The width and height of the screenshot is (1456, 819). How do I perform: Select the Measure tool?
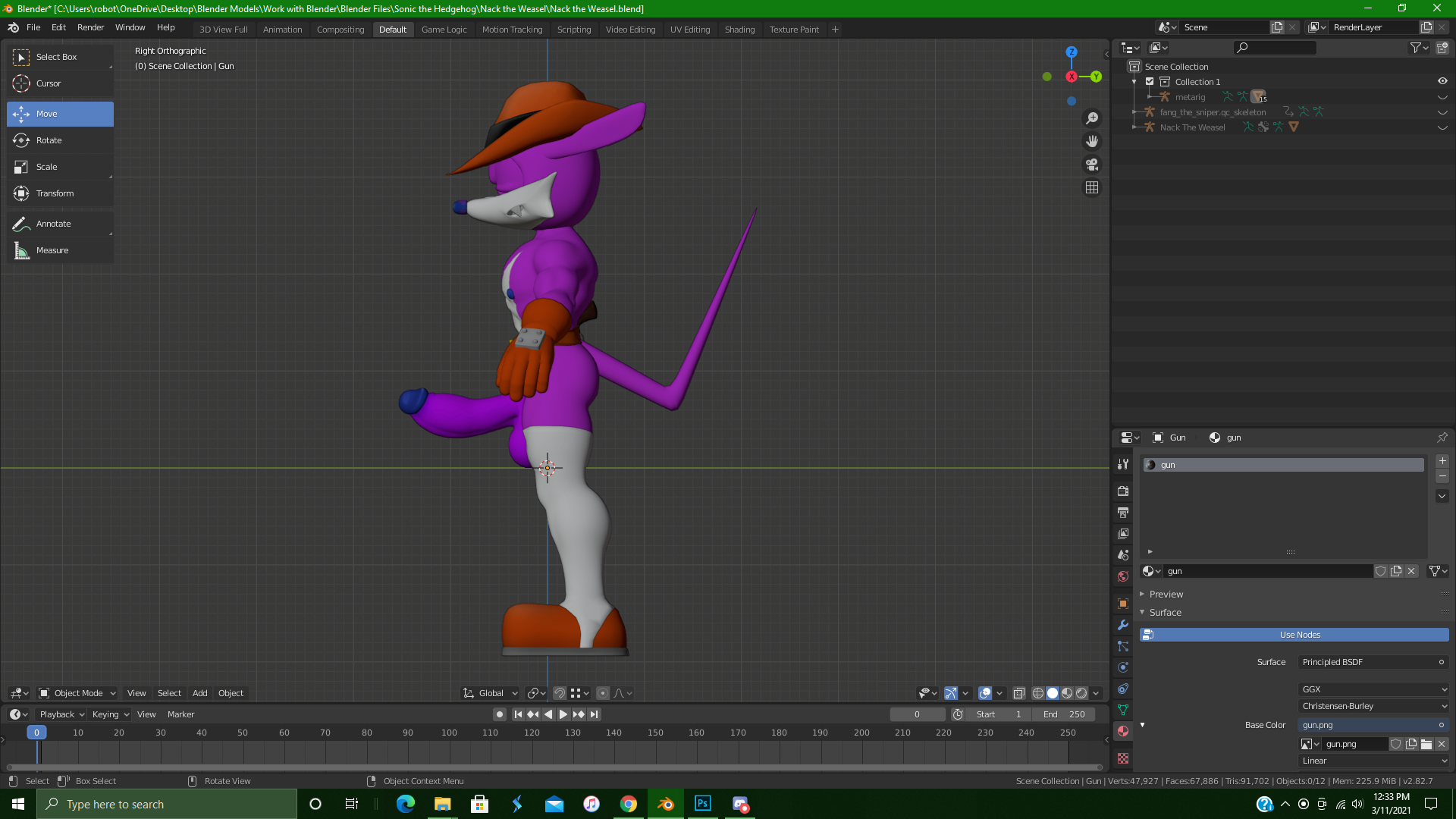coord(60,250)
